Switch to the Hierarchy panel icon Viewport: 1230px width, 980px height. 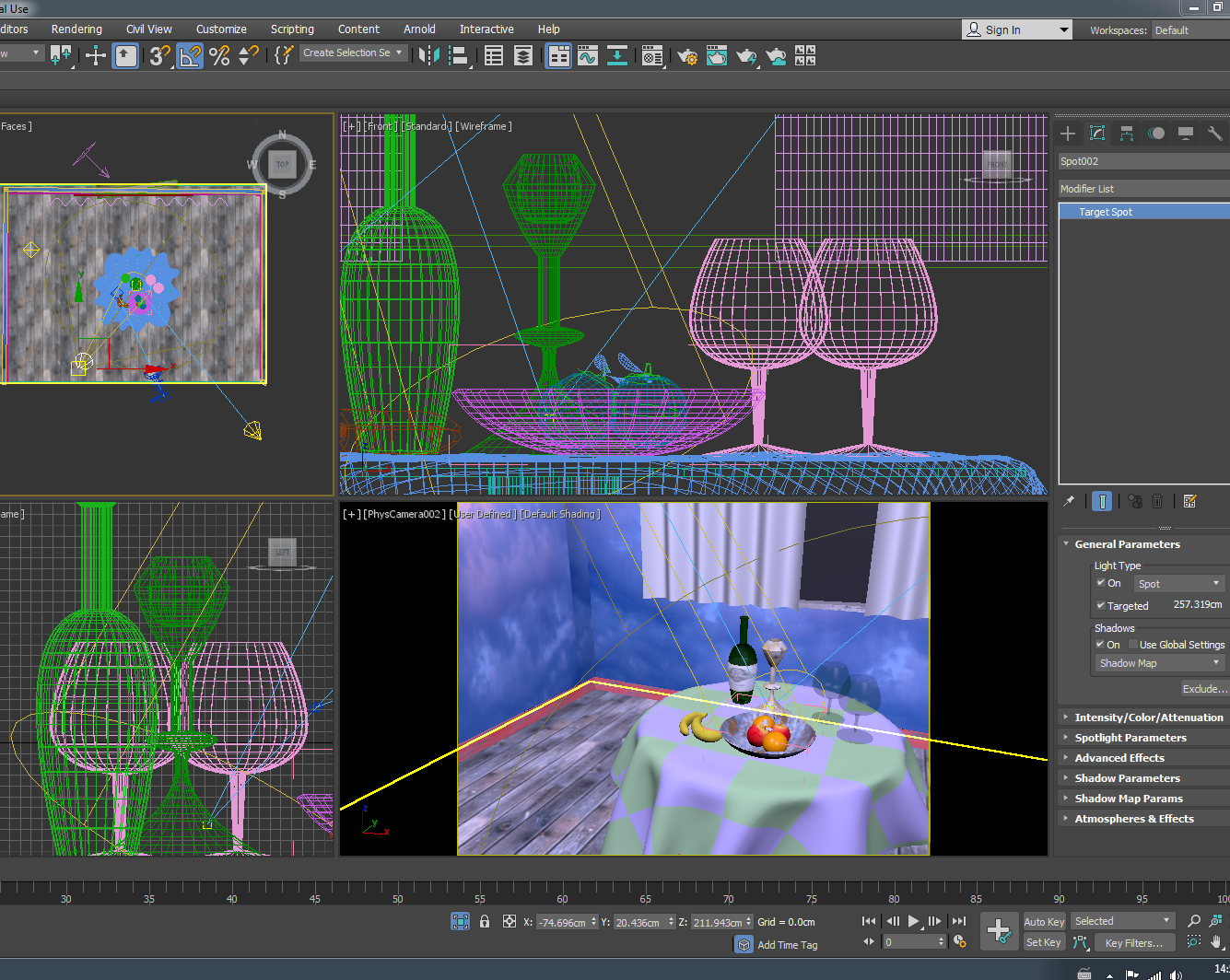[x=1127, y=134]
